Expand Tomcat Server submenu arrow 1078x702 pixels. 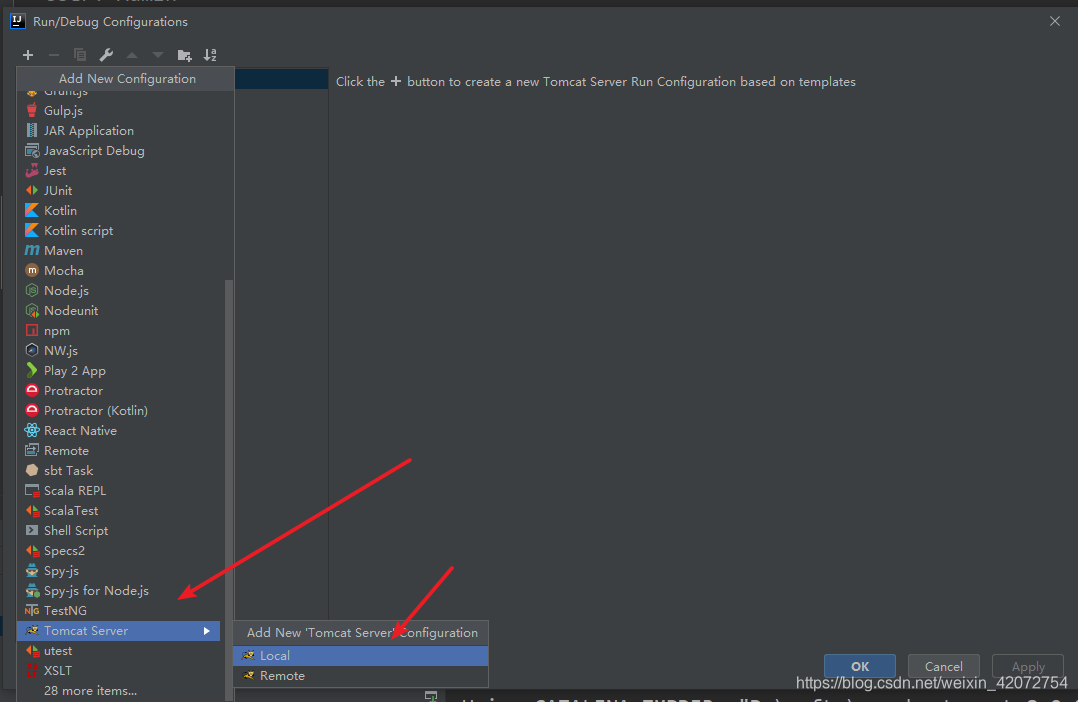[x=206, y=630]
